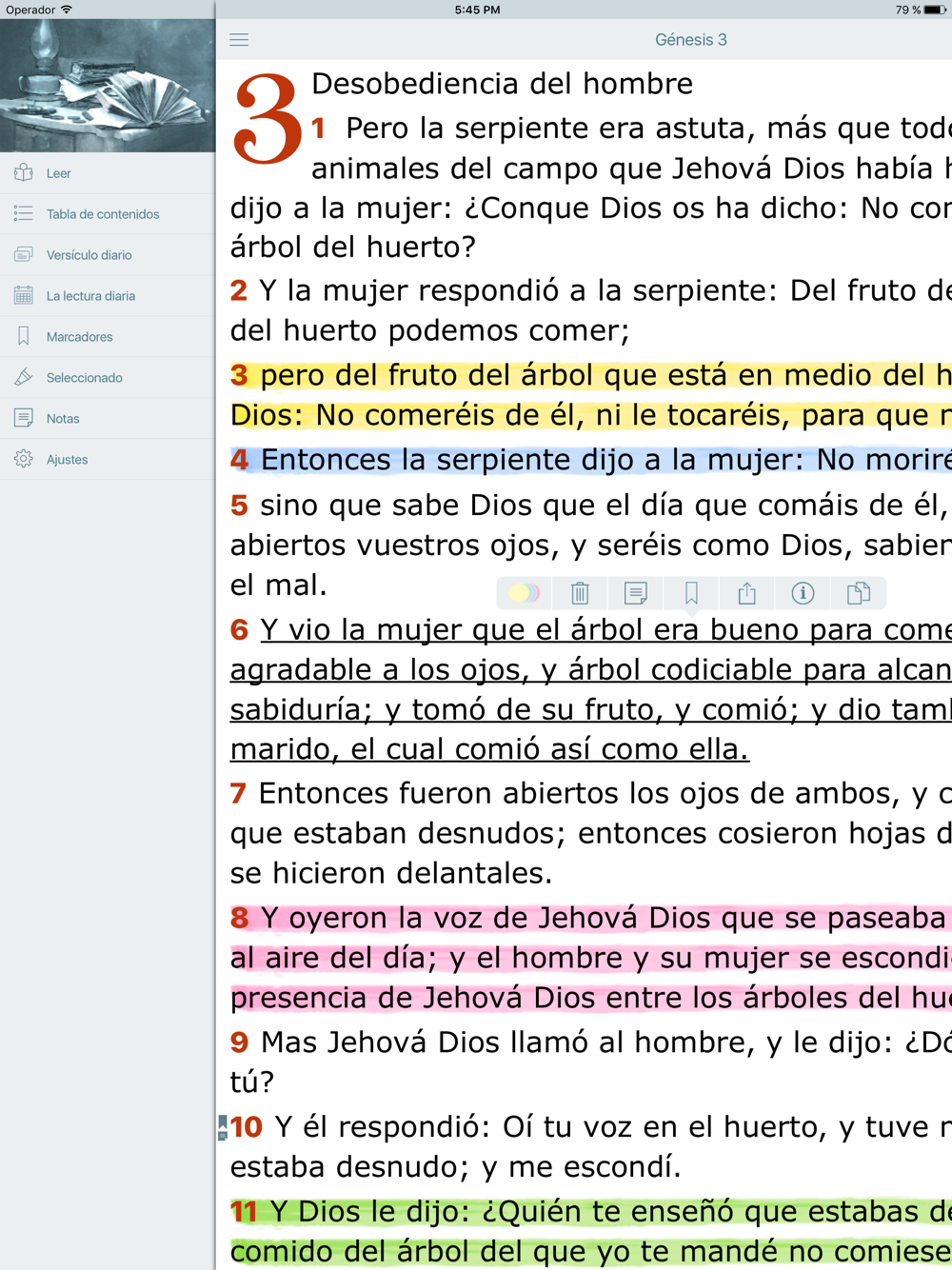Share the selected verse via share icon
The width and height of the screenshot is (952, 1270).
pos(747,593)
